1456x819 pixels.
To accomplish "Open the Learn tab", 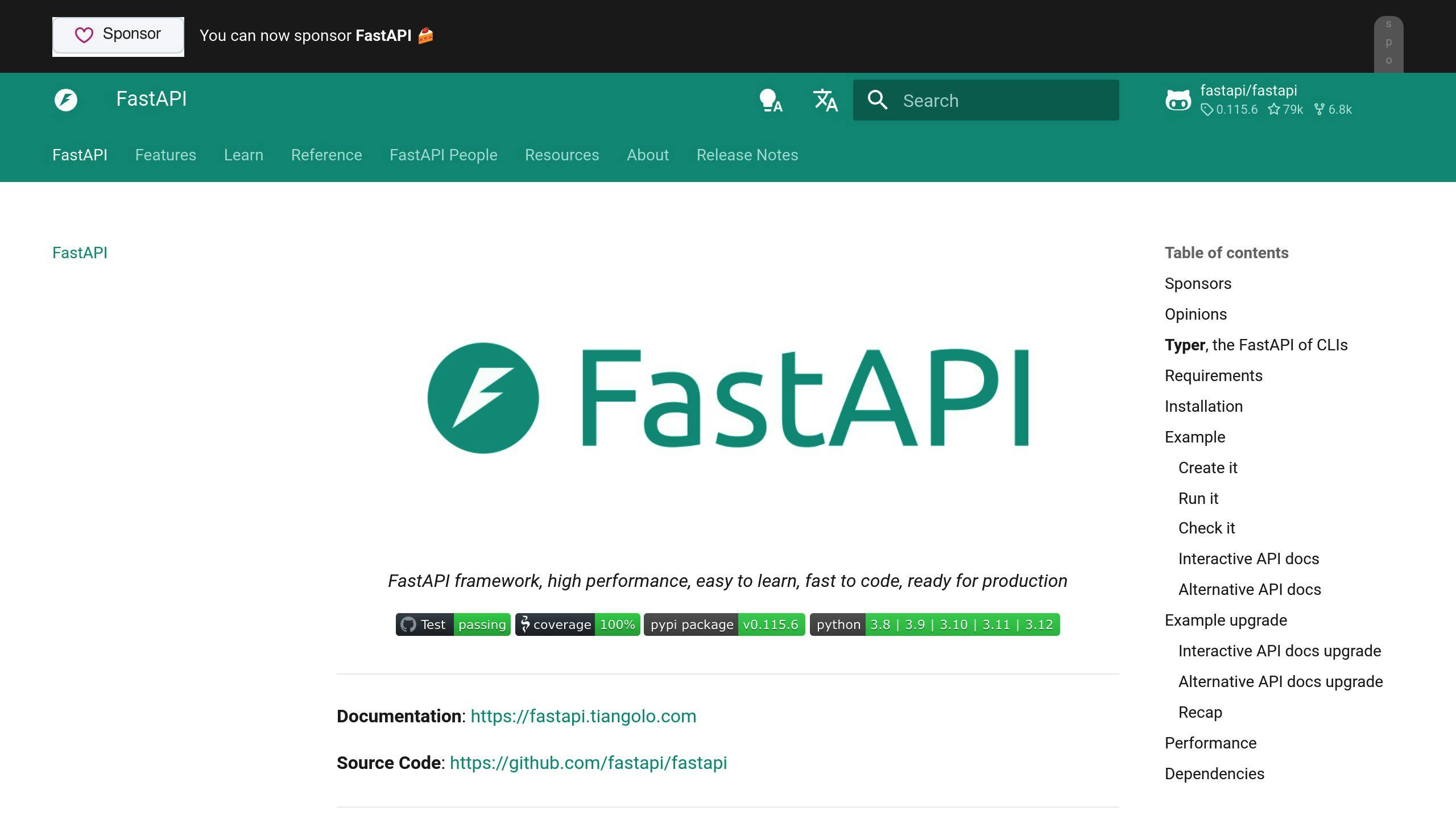I will pyautogui.click(x=243, y=155).
